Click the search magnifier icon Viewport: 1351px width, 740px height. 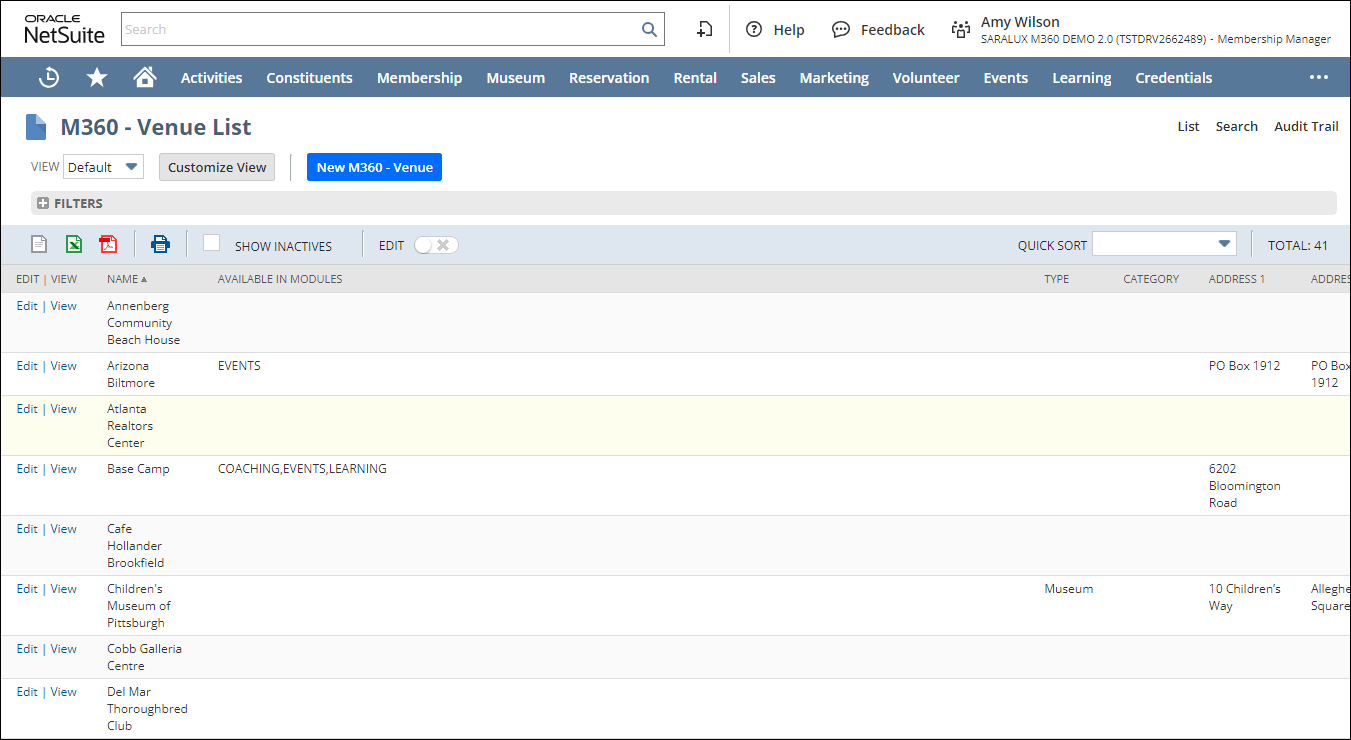click(x=649, y=29)
